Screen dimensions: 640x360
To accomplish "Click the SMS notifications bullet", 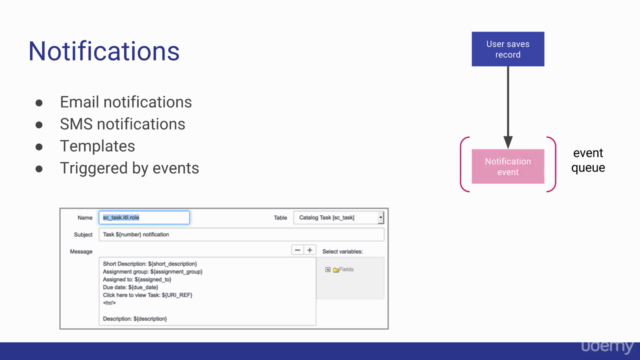I will [x=122, y=124].
